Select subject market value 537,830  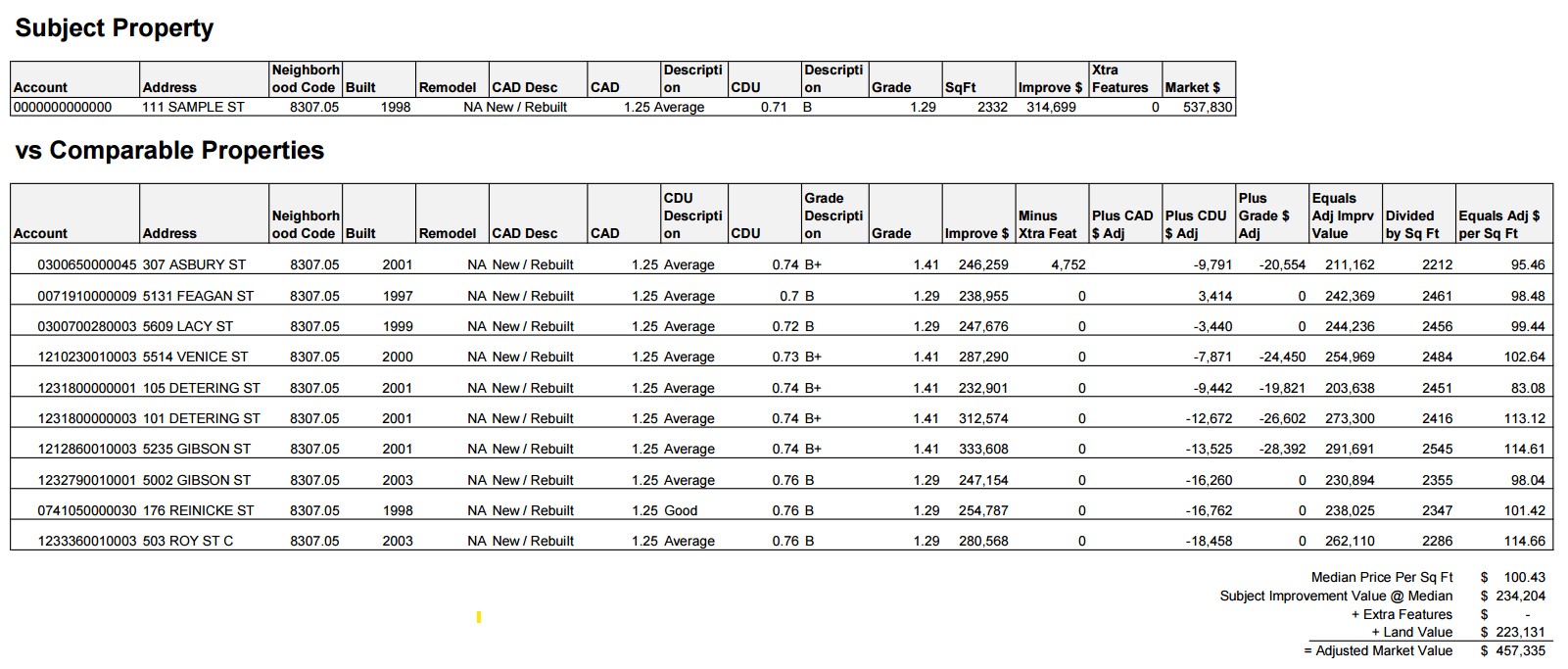point(1208,107)
